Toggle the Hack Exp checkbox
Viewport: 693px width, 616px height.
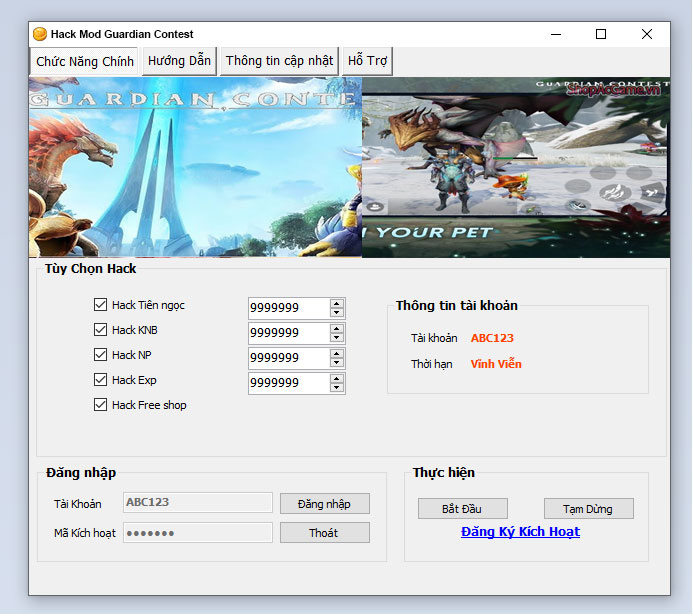coord(100,380)
